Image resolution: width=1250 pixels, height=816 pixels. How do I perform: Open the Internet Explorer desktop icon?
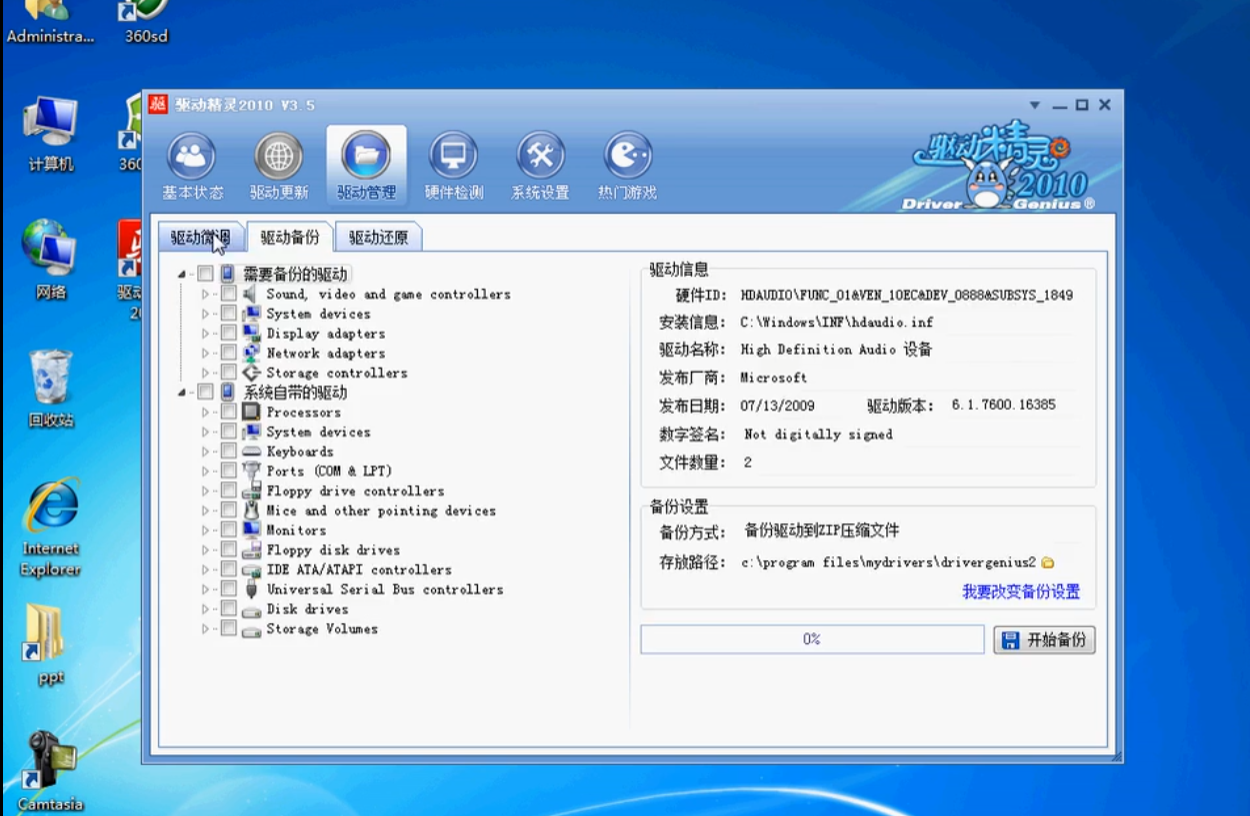(x=50, y=528)
